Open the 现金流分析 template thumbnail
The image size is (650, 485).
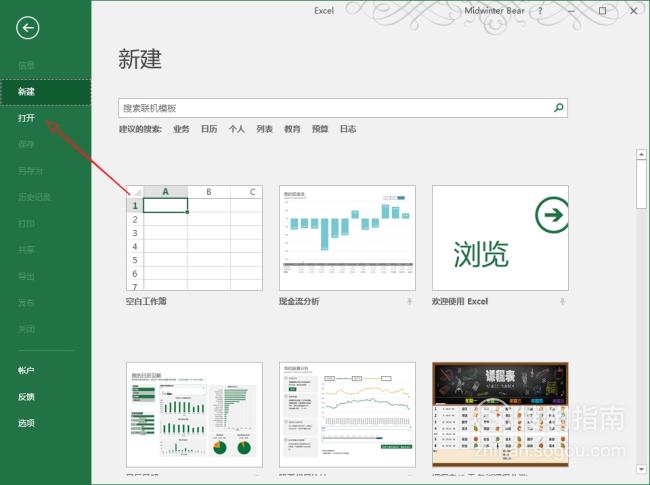[347, 238]
